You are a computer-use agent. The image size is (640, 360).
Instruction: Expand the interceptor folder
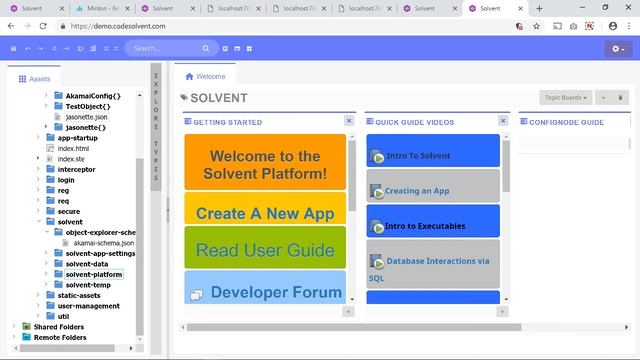[x=38, y=169]
